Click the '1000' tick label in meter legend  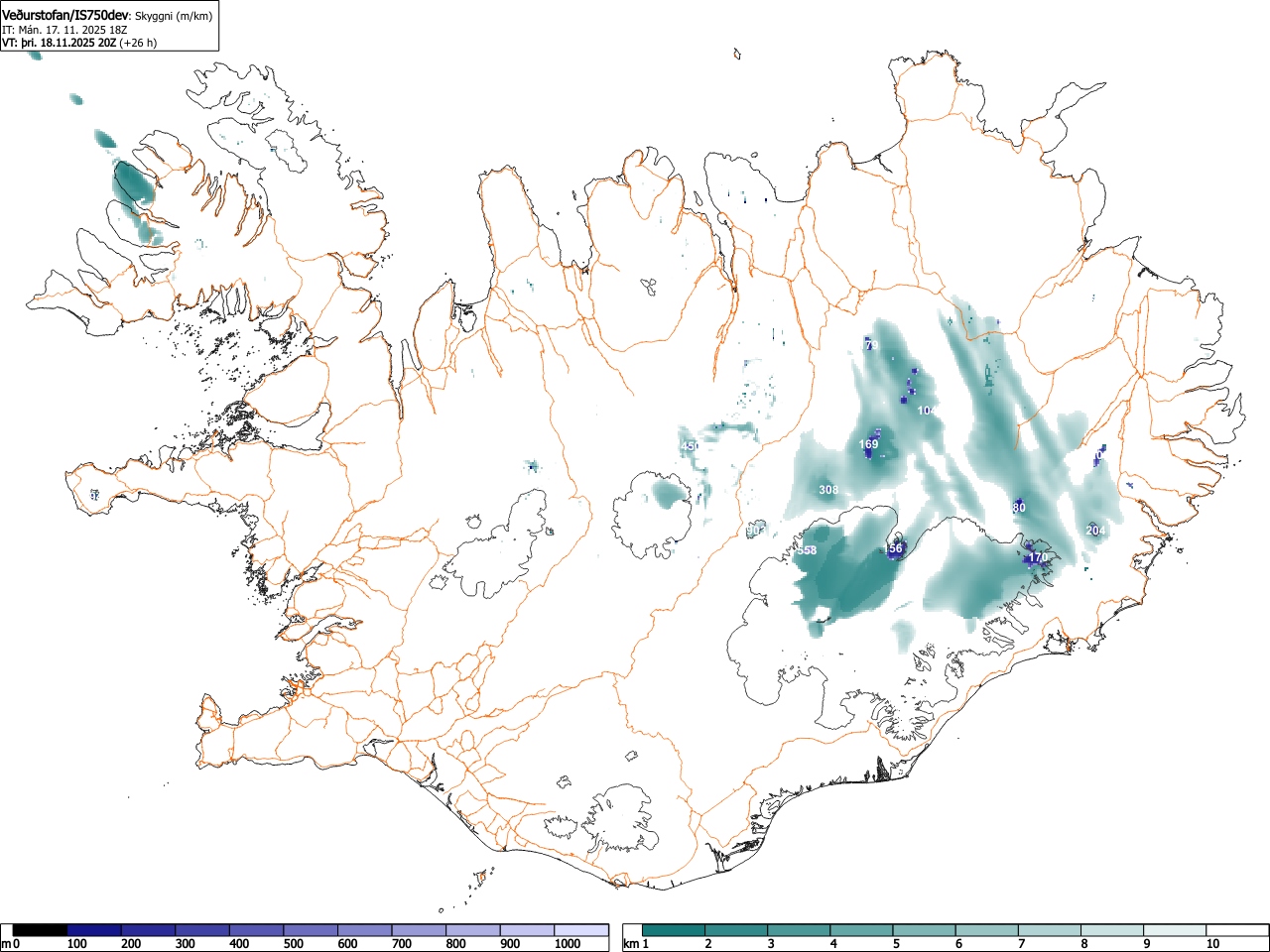tap(568, 944)
